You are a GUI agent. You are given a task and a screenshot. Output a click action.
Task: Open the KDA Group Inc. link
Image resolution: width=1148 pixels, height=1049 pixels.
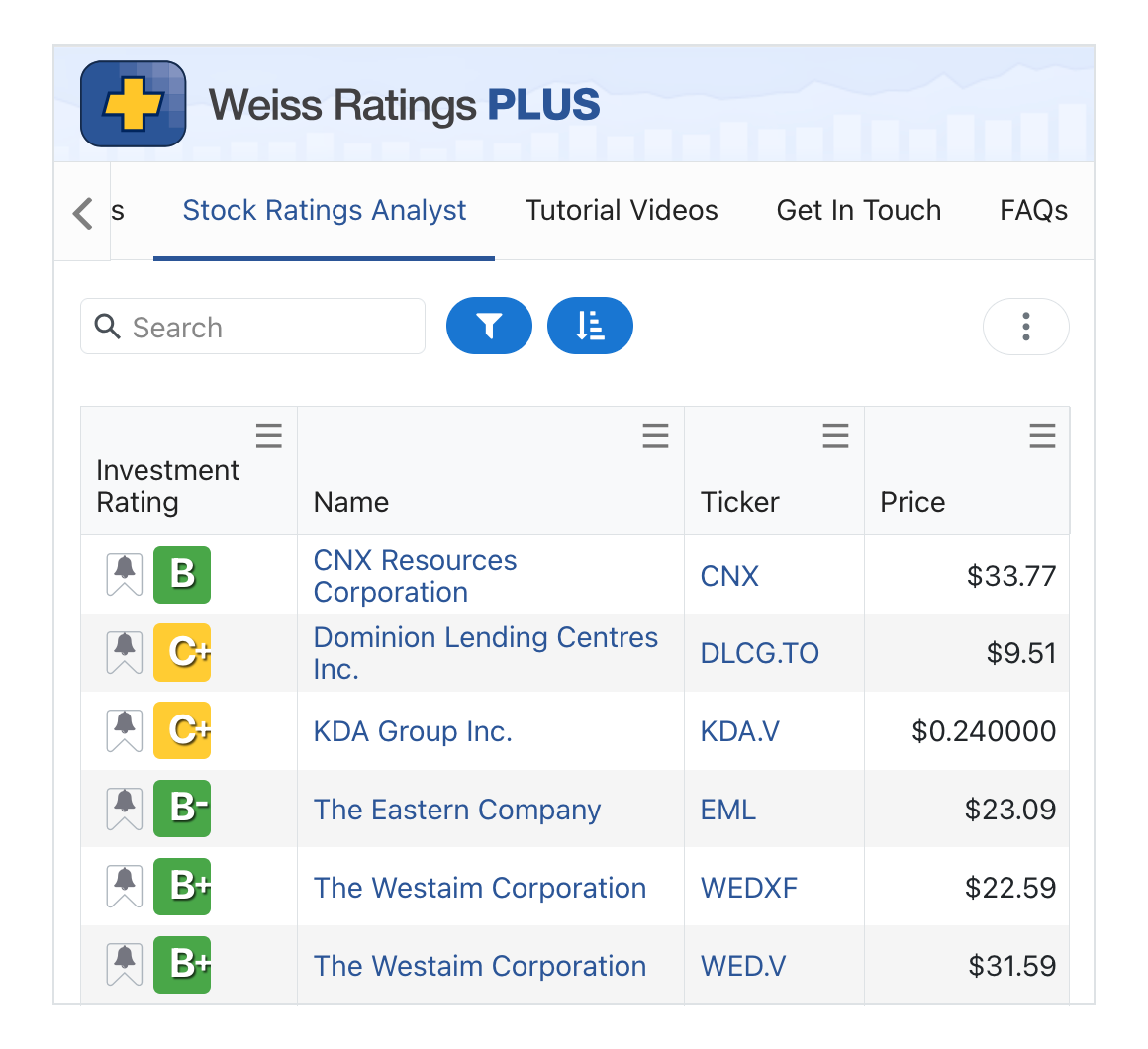(413, 731)
